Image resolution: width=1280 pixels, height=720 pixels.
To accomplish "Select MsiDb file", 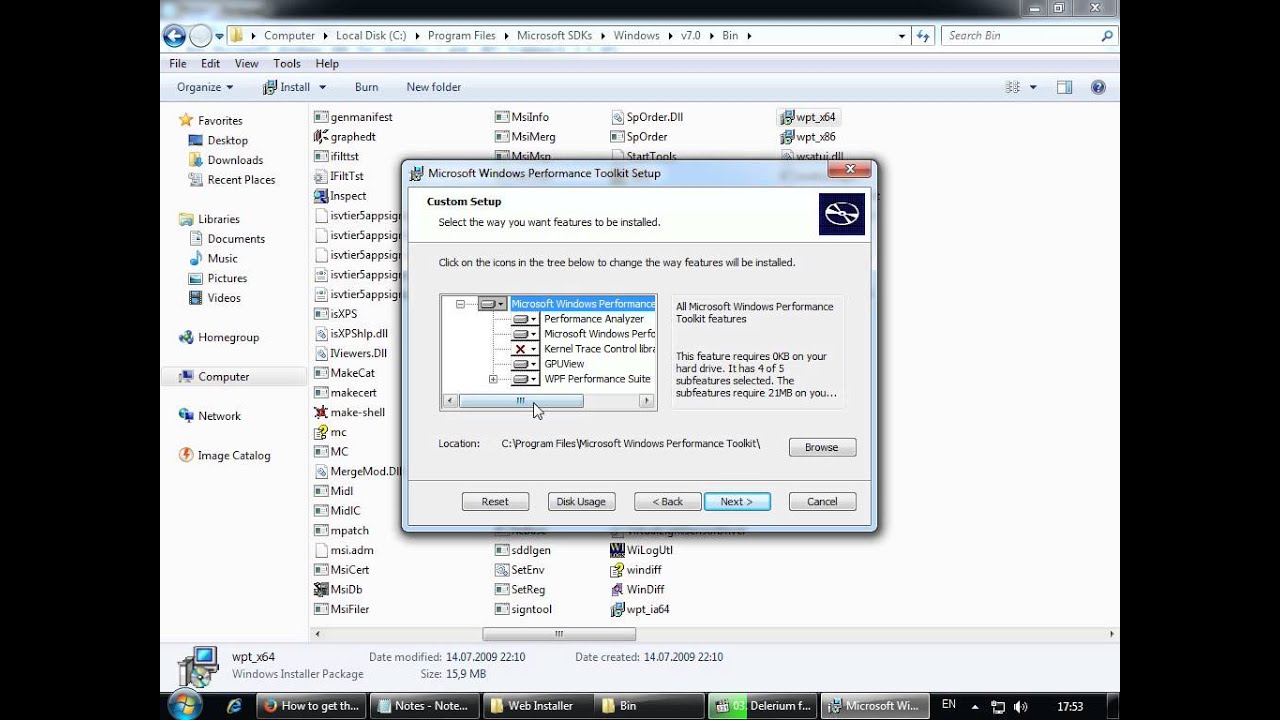I will click(338, 589).
